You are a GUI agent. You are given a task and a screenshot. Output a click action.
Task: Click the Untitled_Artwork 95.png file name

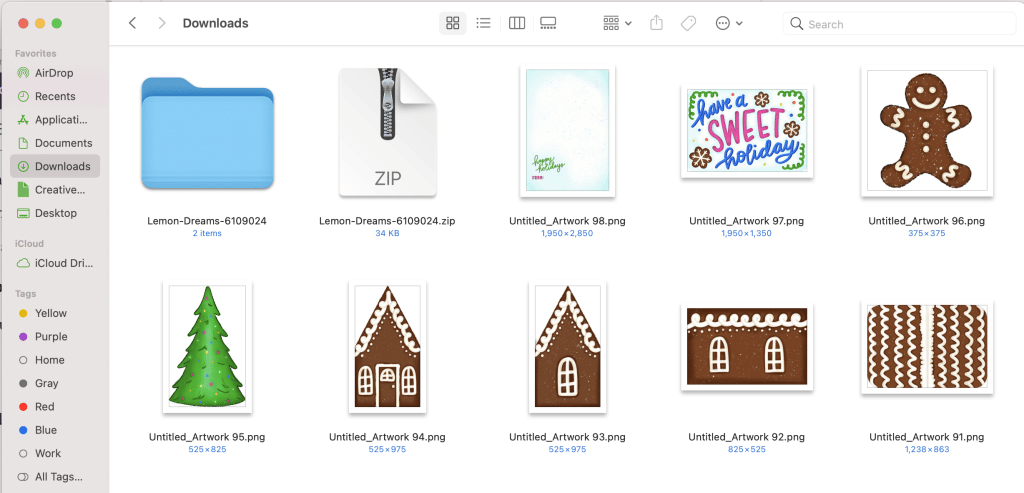click(x=207, y=437)
